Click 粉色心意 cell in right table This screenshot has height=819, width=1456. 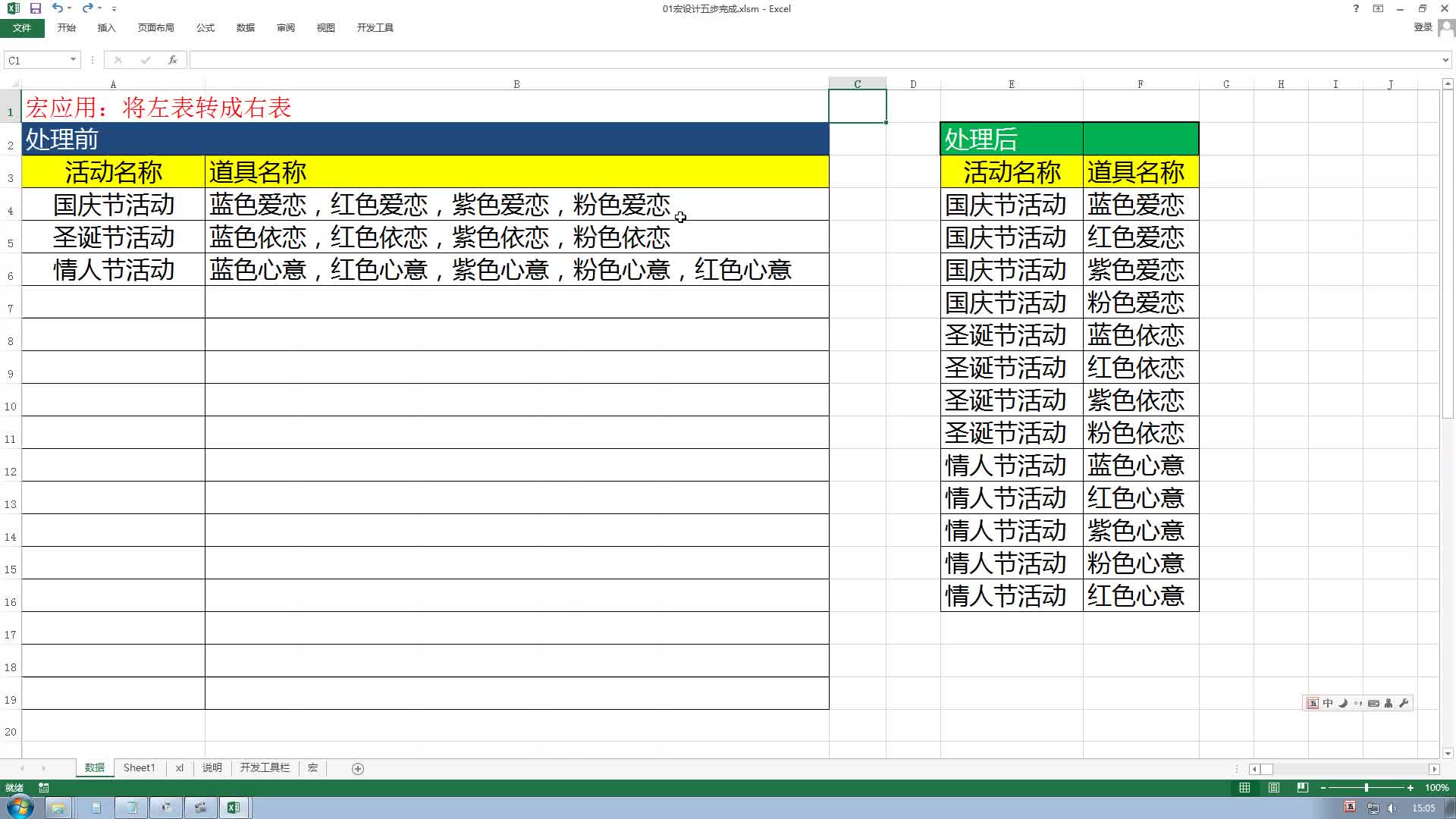[x=1141, y=563]
